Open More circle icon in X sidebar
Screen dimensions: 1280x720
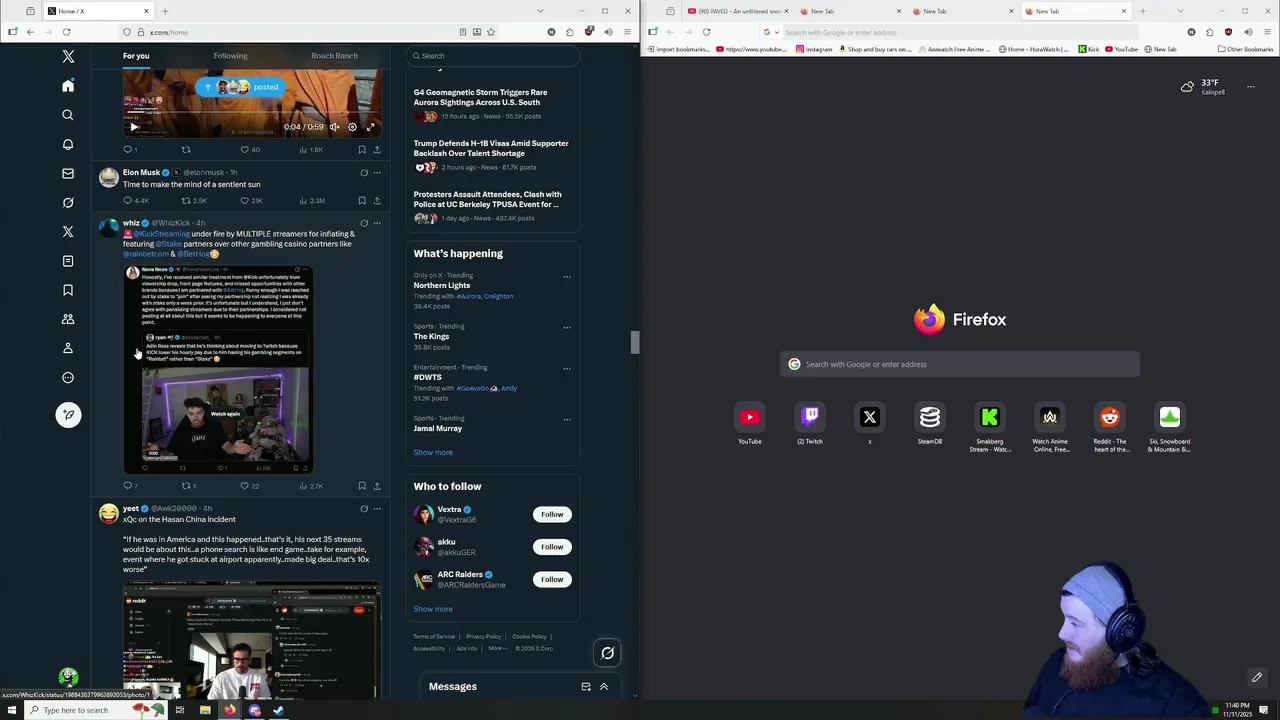(68, 377)
